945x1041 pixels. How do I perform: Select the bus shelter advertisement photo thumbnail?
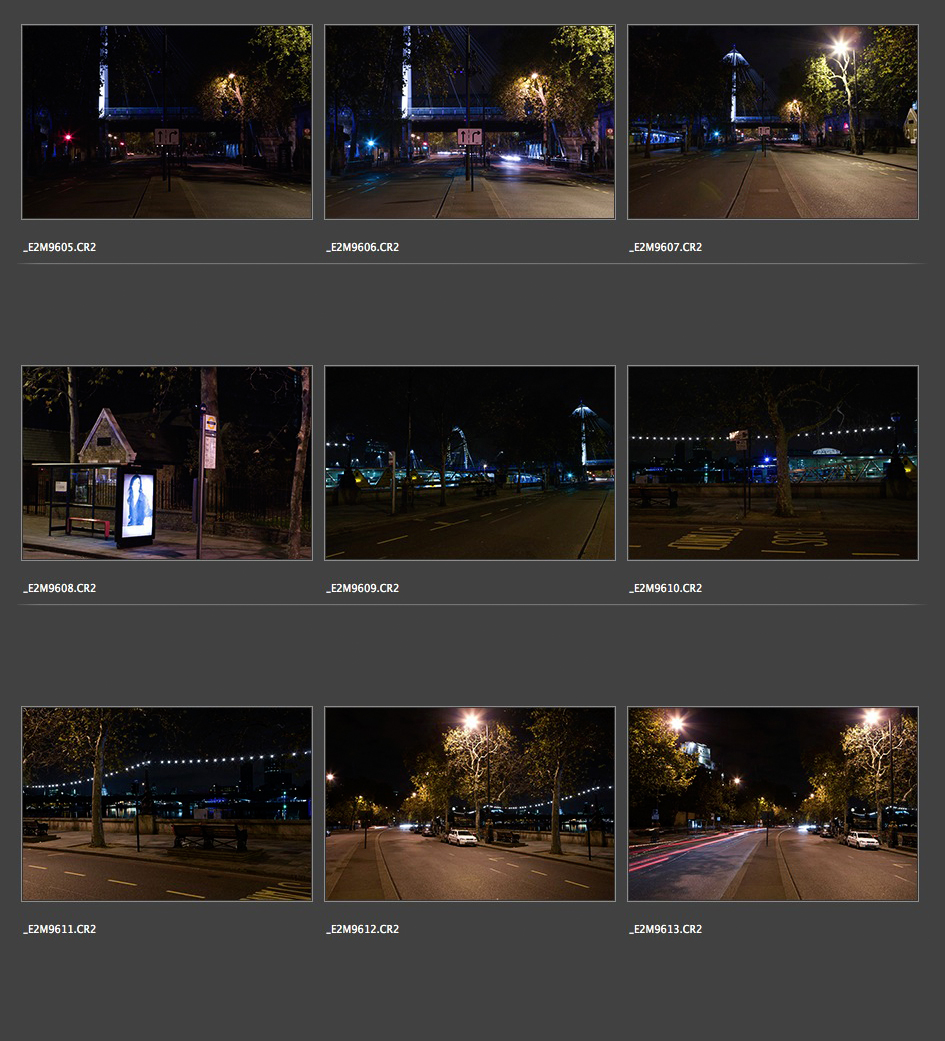[167, 462]
